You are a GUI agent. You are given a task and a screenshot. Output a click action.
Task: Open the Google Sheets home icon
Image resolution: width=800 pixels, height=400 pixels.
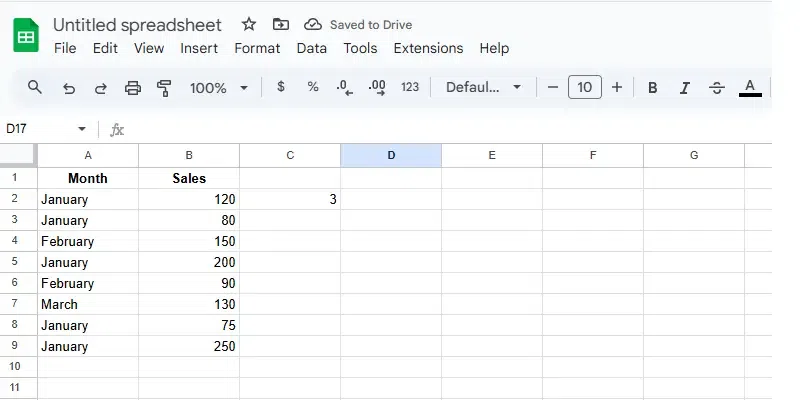[26, 37]
